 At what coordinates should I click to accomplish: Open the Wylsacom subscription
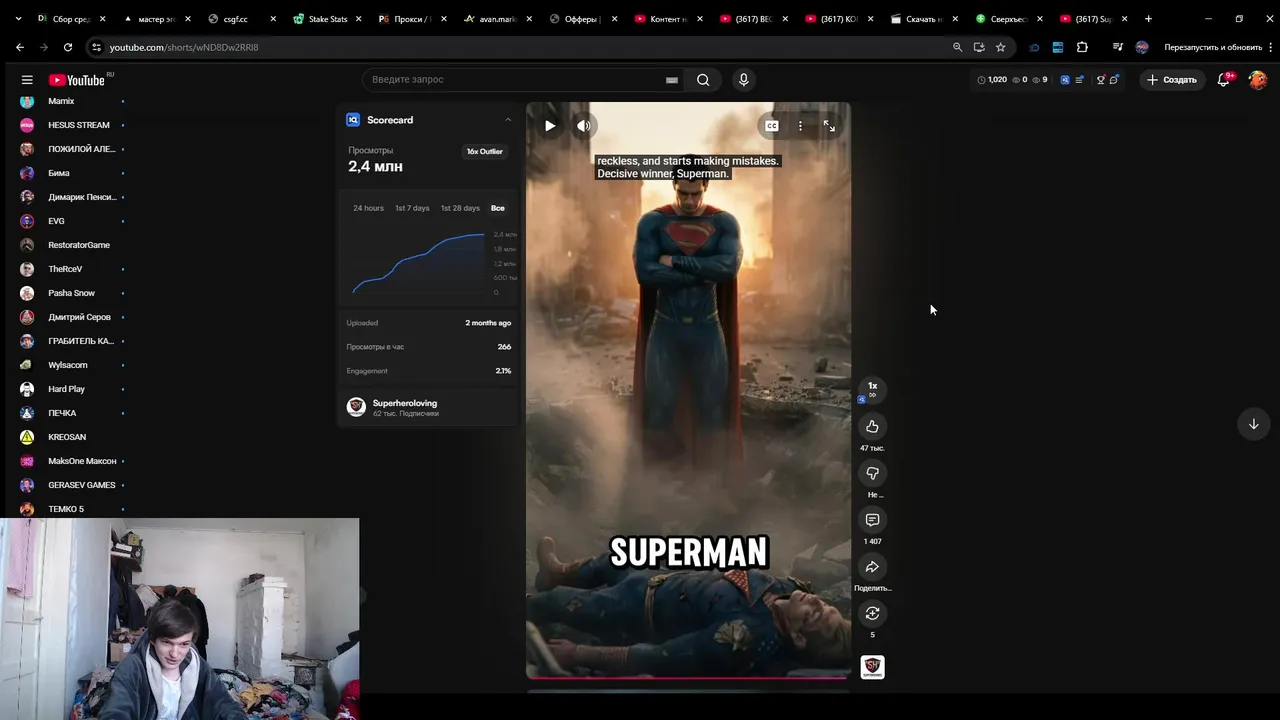(68, 365)
